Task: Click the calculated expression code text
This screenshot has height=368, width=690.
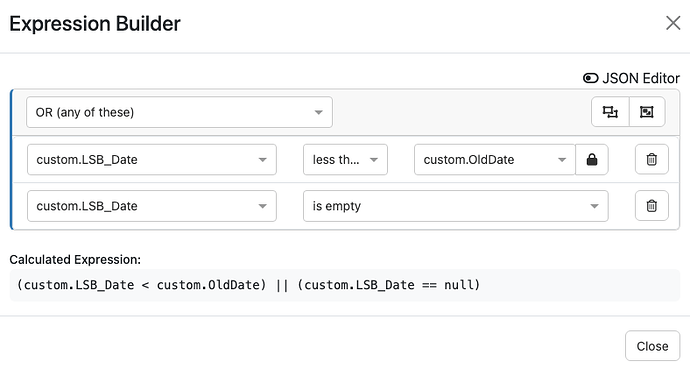Action: tap(248, 285)
